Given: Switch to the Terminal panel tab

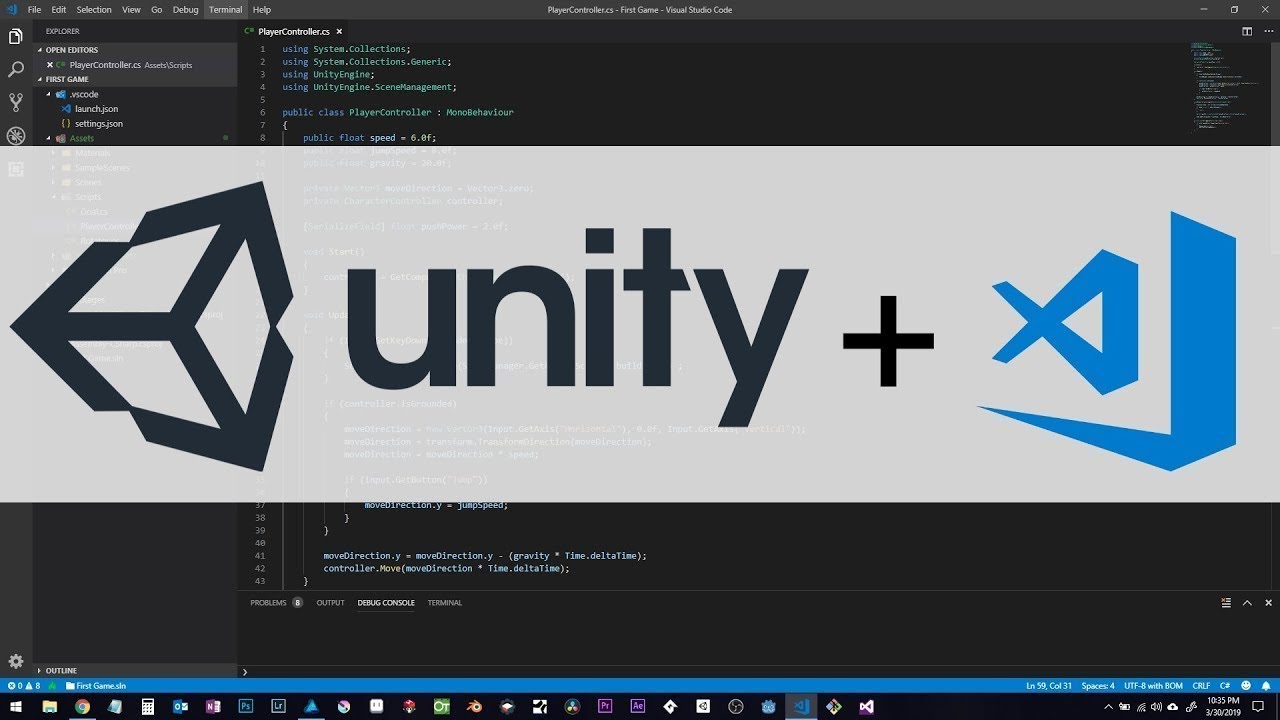Looking at the screenshot, I should click(x=445, y=603).
